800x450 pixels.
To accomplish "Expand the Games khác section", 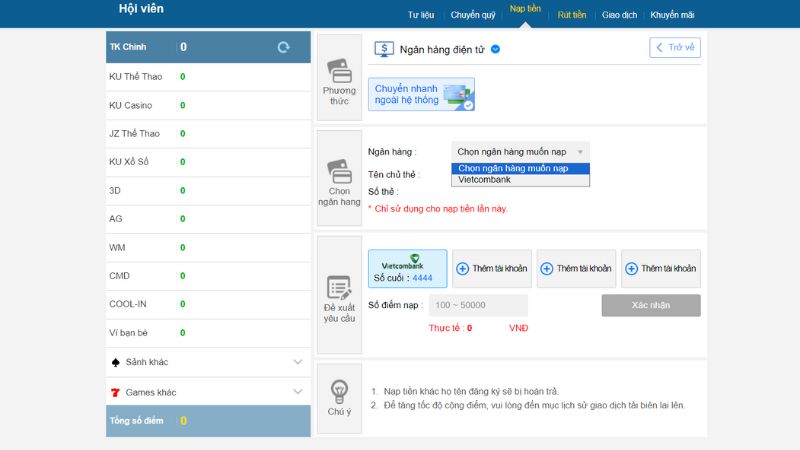I will [x=297, y=392].
